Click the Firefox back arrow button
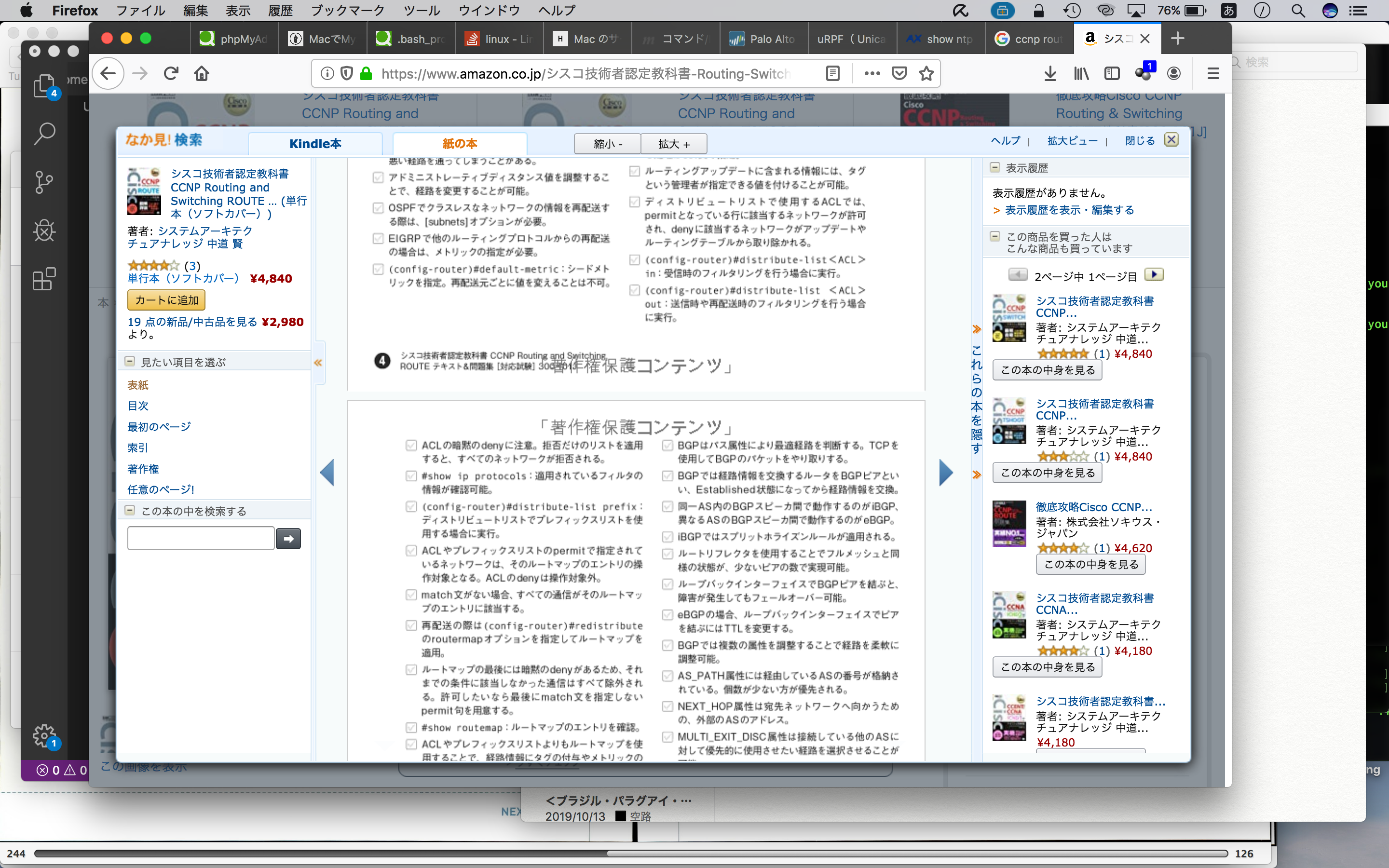1389x868 pixels. click(108, 73)
